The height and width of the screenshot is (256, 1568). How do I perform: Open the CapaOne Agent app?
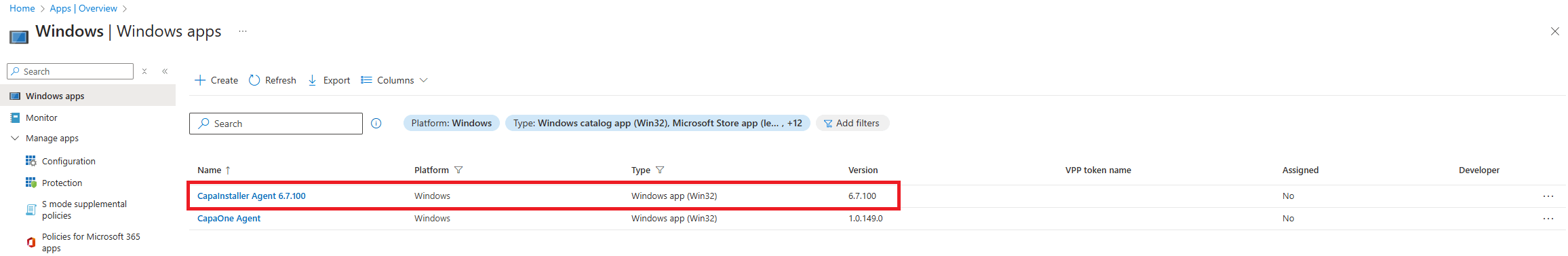[x=229, y=218]
